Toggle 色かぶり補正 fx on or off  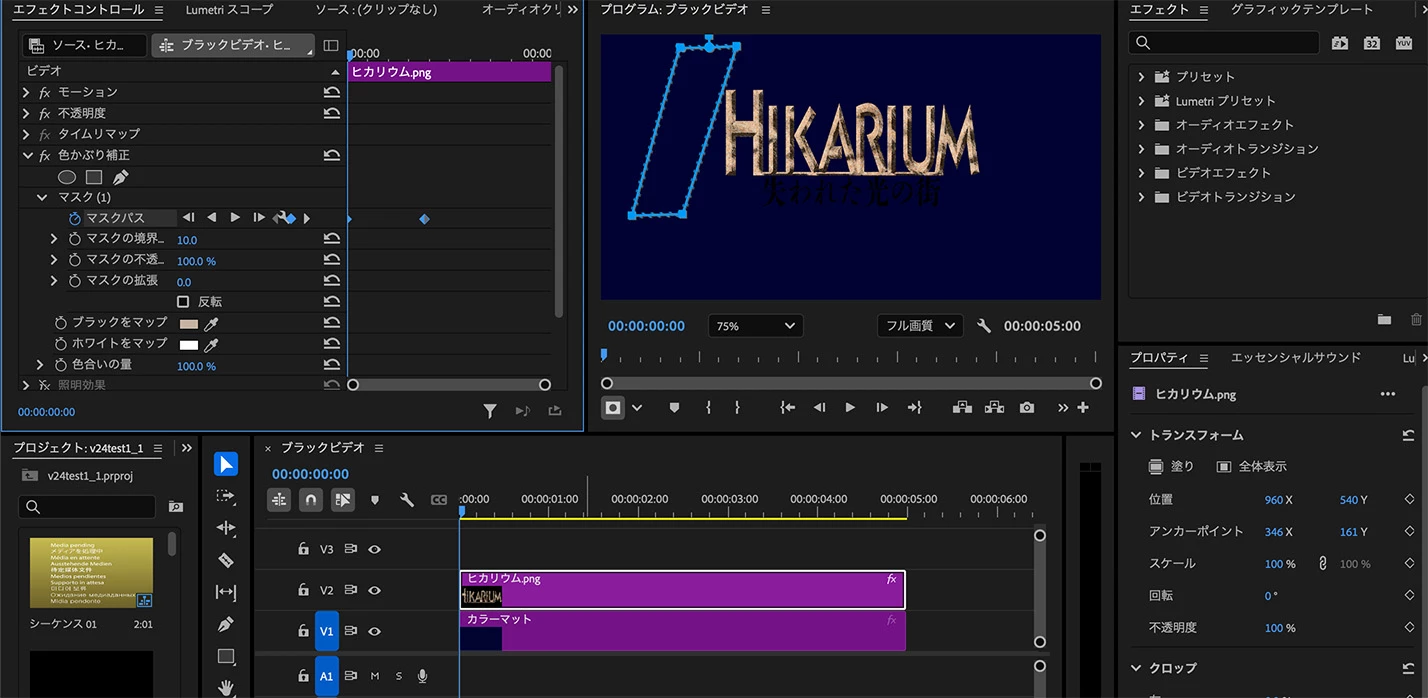click(44, 155)
